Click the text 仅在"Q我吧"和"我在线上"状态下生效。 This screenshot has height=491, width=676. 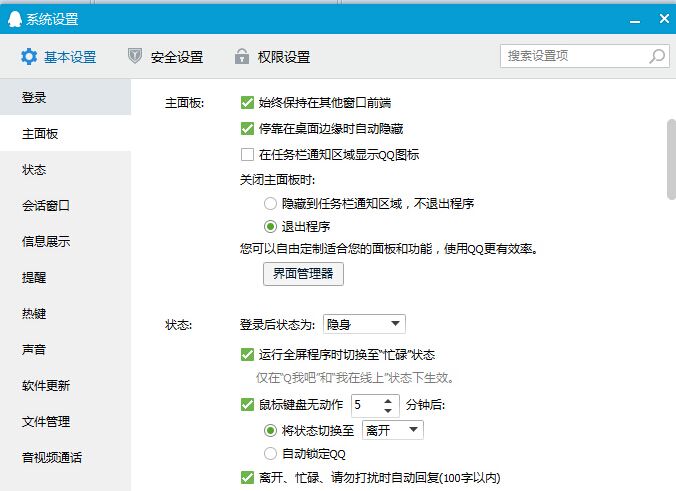pos(355,378)
